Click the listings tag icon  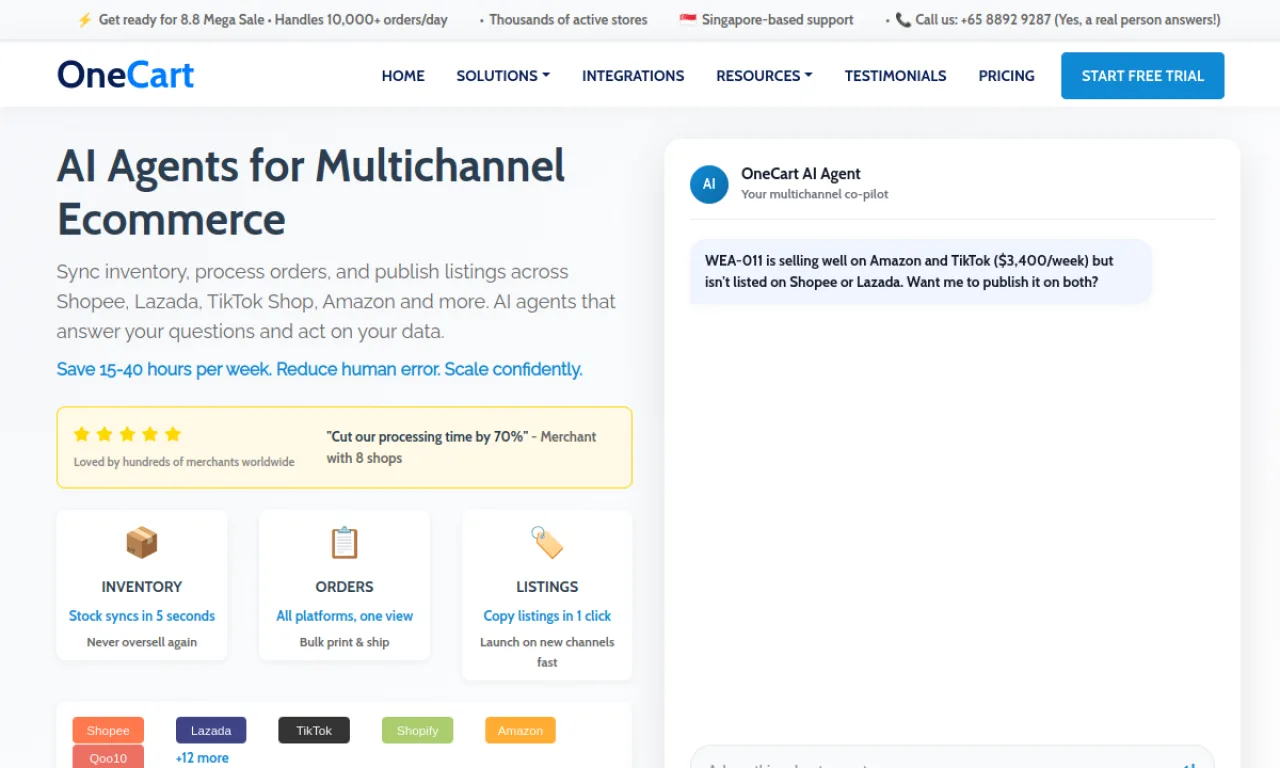[x=547, y=543]
